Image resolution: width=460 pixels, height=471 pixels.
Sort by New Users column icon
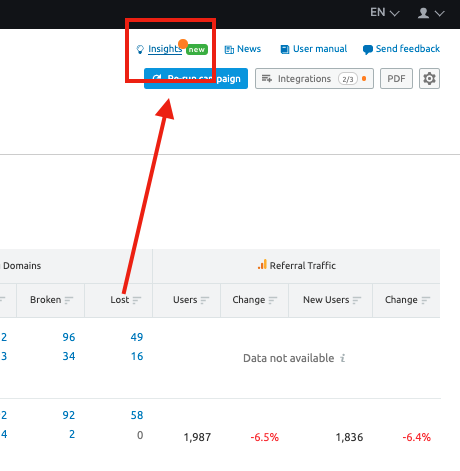(x=357, y=300)
